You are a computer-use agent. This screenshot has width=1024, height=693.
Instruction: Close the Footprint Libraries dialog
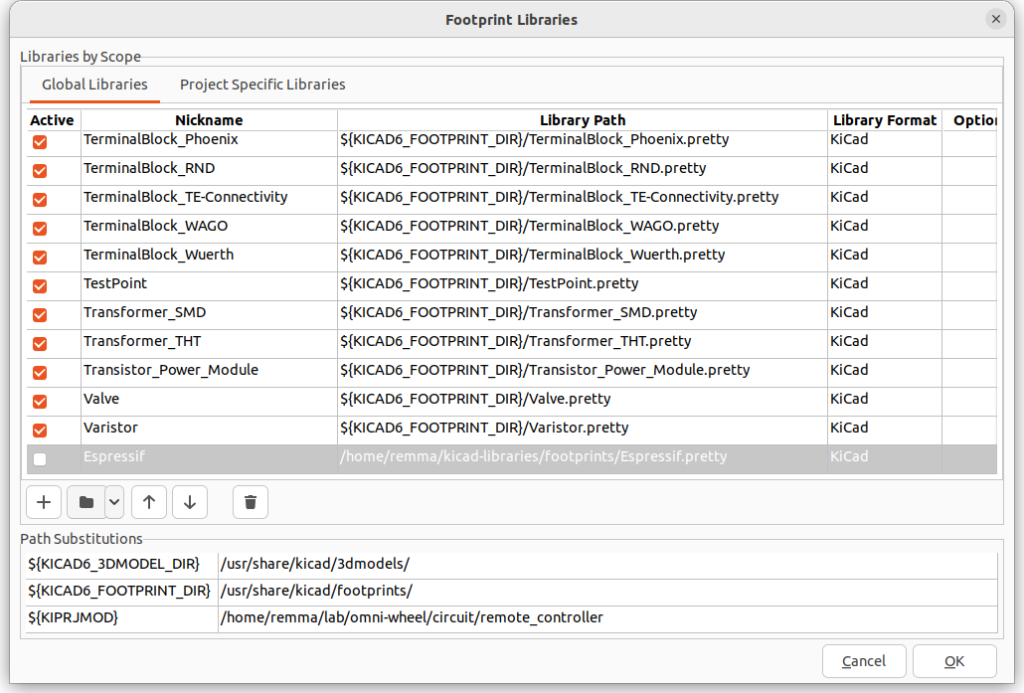[996, 19]
